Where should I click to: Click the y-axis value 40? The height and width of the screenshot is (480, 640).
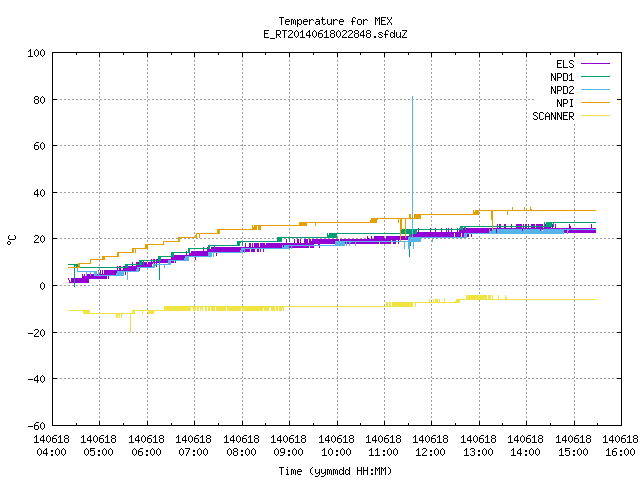pyautogui.click(x=39, y=193)
